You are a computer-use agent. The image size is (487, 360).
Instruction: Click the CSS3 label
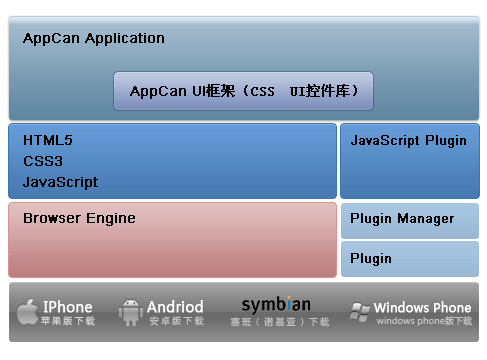click(x=43, y=161)
